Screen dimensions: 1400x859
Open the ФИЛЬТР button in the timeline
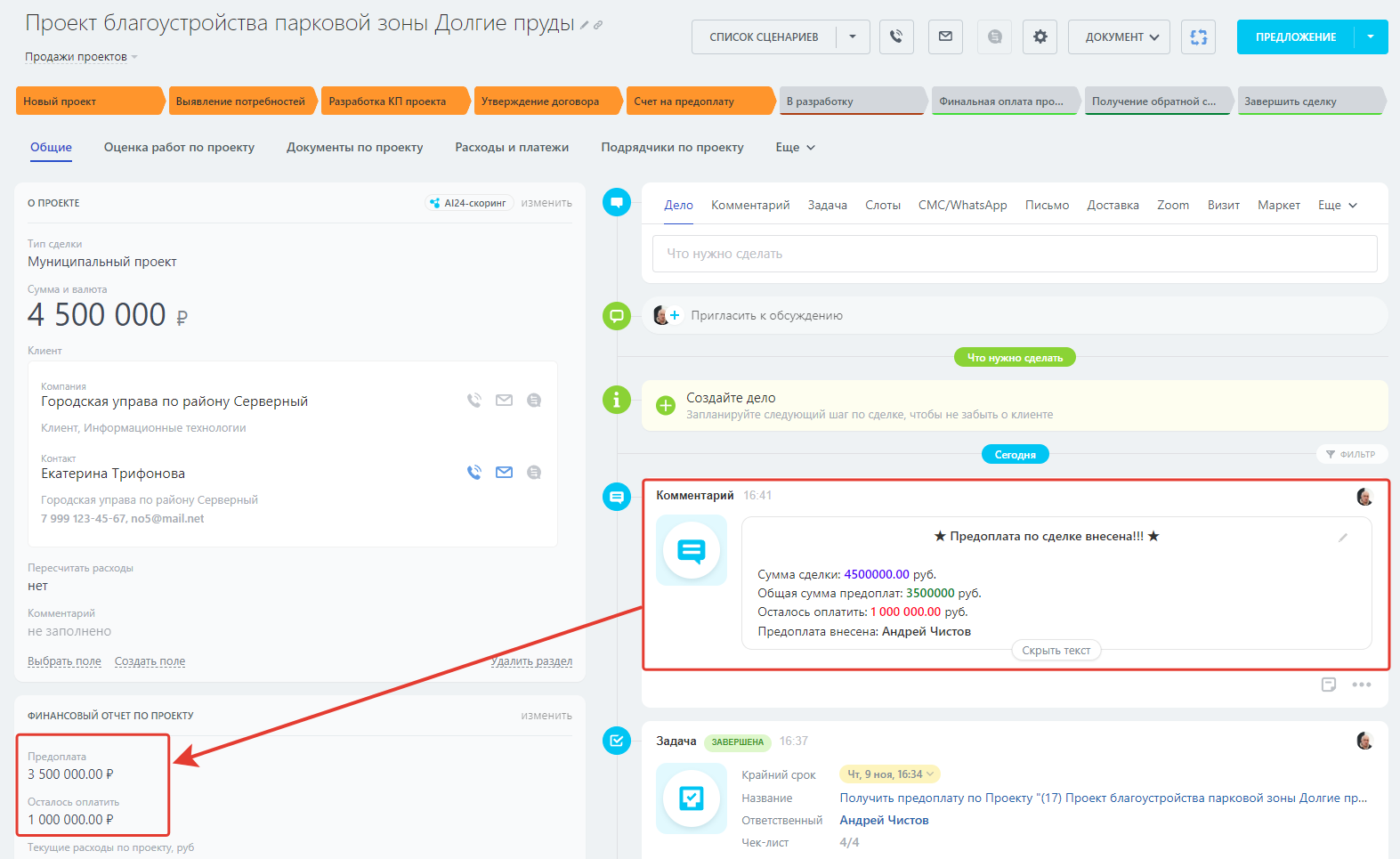1352,454
